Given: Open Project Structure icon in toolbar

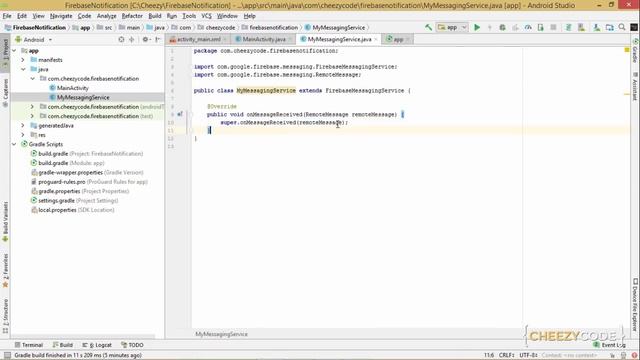Looking at the screenshot, I should [x=609, y=27].
